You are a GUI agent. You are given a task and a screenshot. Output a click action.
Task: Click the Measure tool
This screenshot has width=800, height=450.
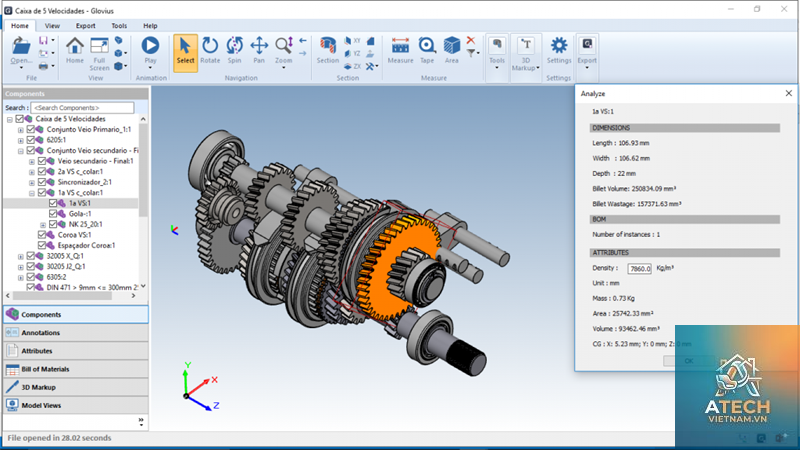click(401, 45)
